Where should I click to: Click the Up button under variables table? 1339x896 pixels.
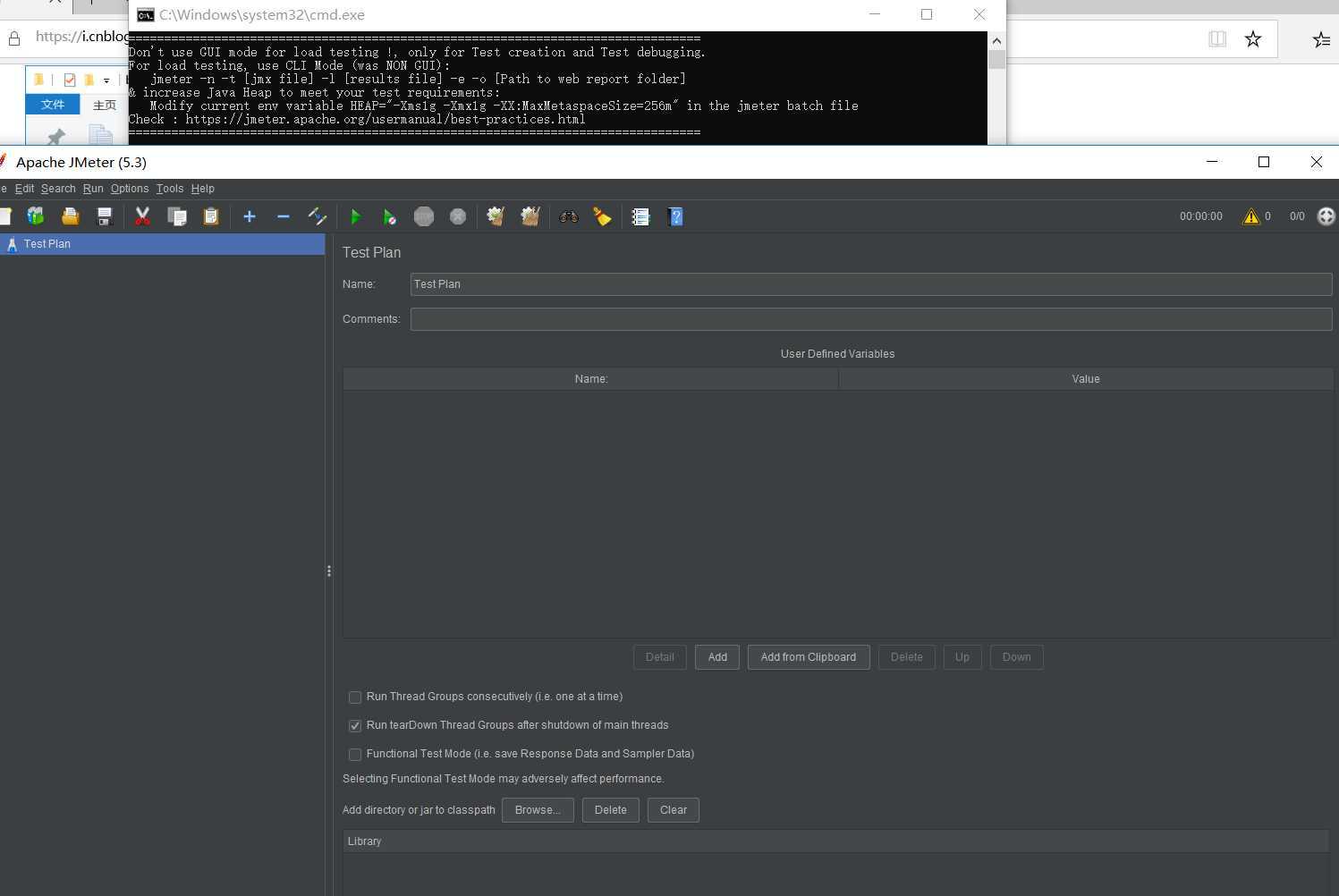[x=962, y=657]
